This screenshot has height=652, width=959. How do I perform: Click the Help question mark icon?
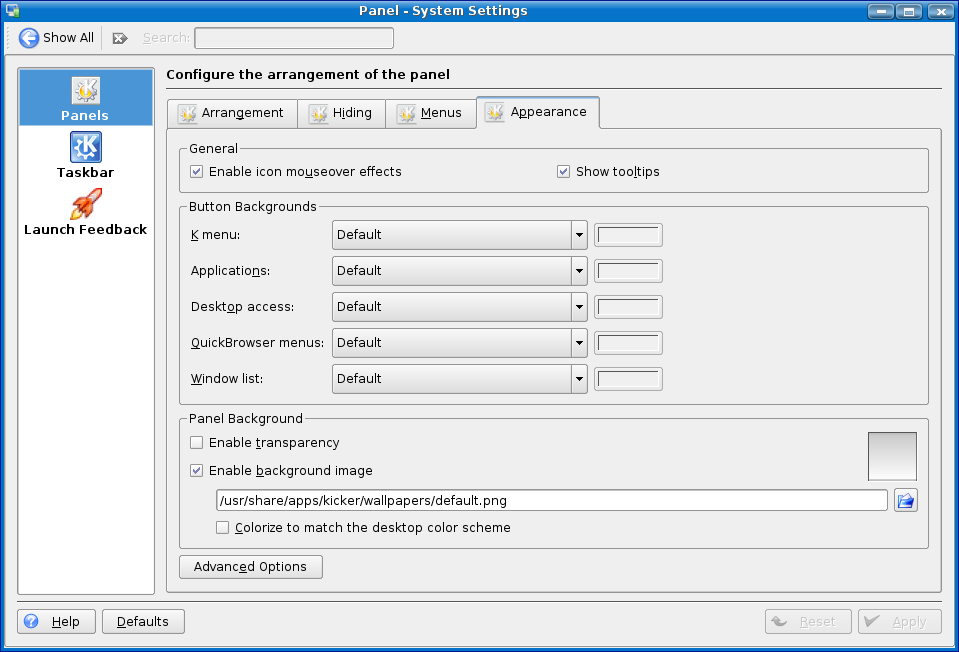[31, 621]
